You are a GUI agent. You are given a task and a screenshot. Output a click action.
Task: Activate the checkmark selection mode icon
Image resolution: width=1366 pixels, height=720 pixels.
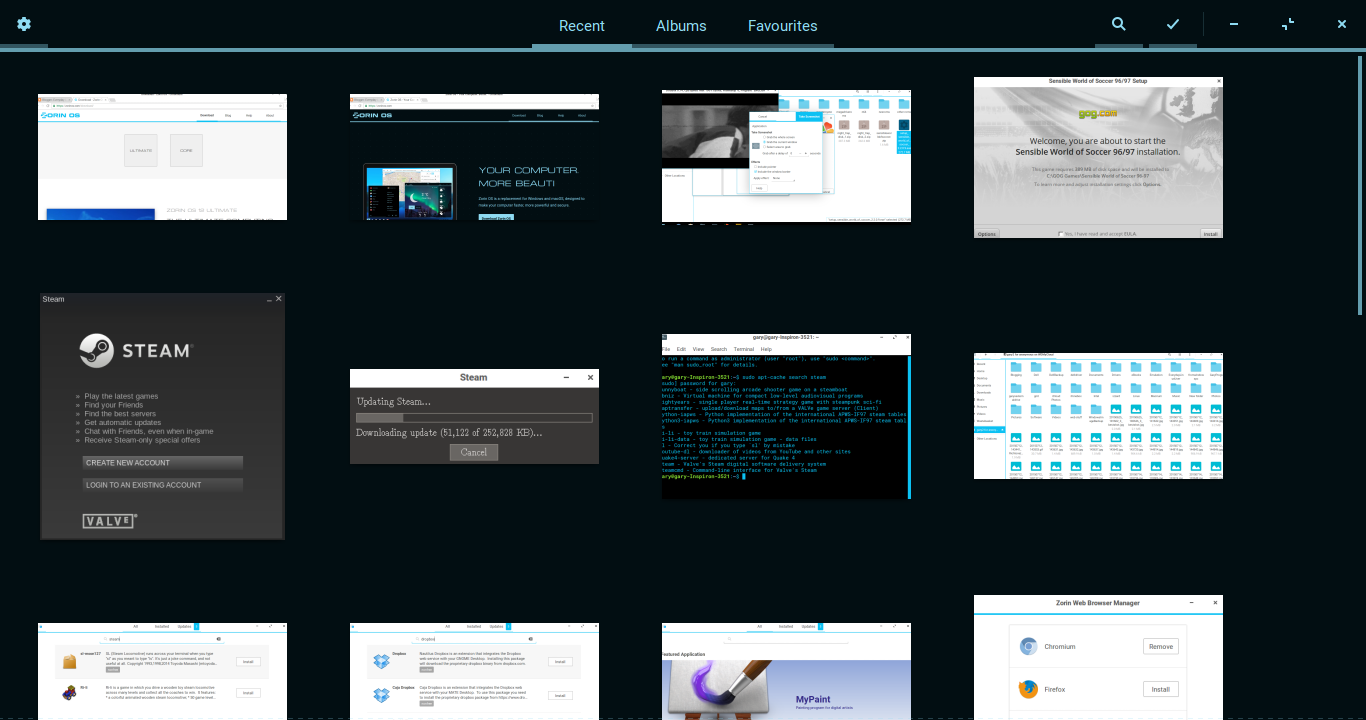[x=1173, y=25]
